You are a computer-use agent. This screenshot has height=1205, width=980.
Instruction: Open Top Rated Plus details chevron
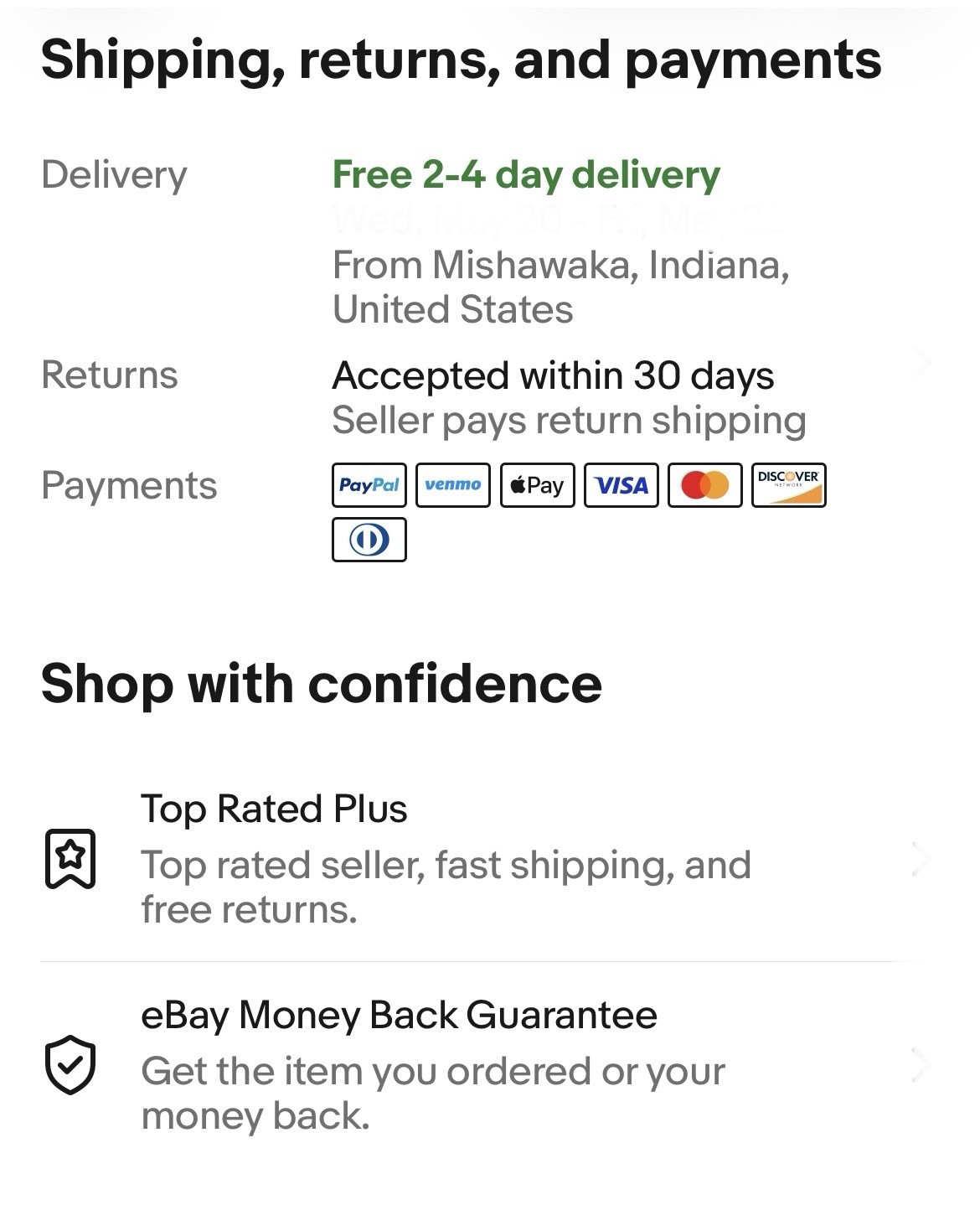tap(921, 859)
